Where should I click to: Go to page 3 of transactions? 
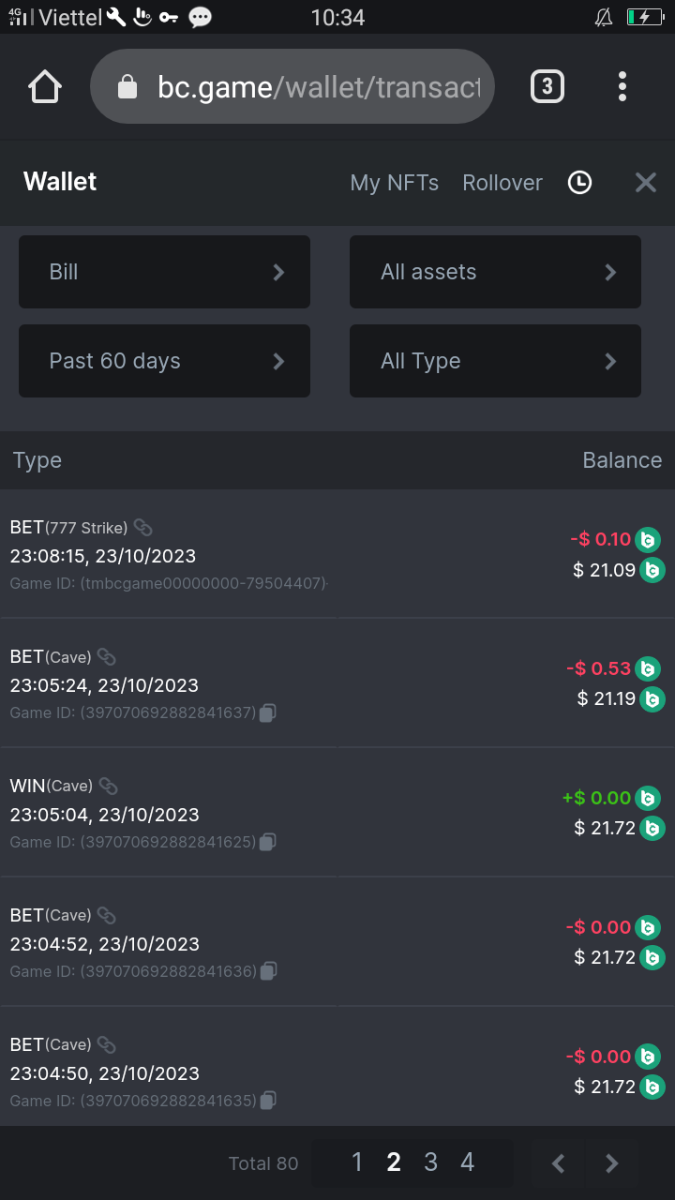[430, 1162]
